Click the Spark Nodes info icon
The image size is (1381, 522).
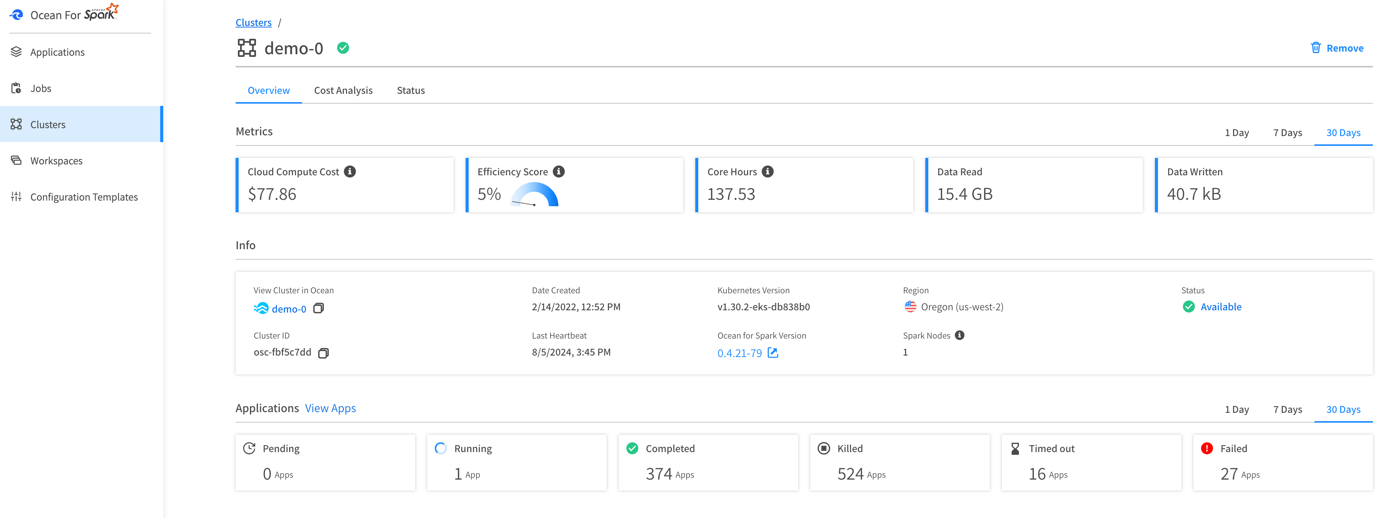[960, 336]
